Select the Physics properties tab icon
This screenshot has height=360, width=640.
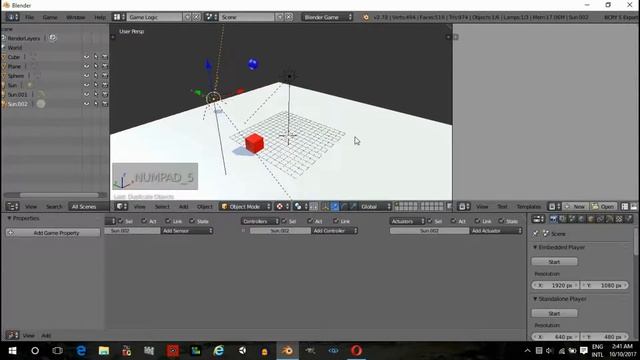point(629,220)
